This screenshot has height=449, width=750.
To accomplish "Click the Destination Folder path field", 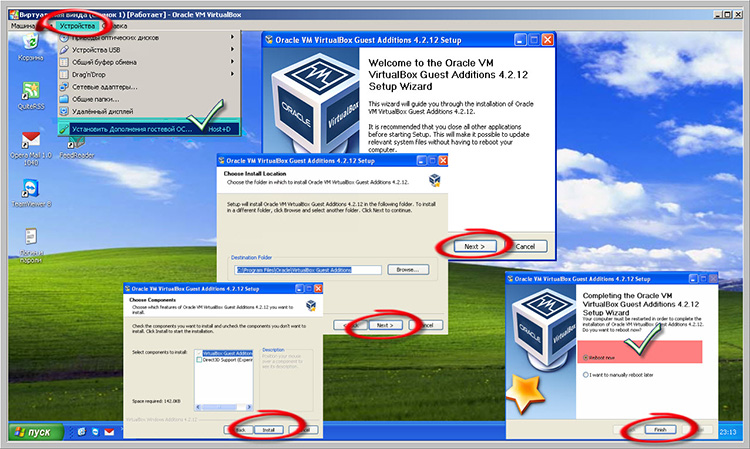I will point(308,270).
